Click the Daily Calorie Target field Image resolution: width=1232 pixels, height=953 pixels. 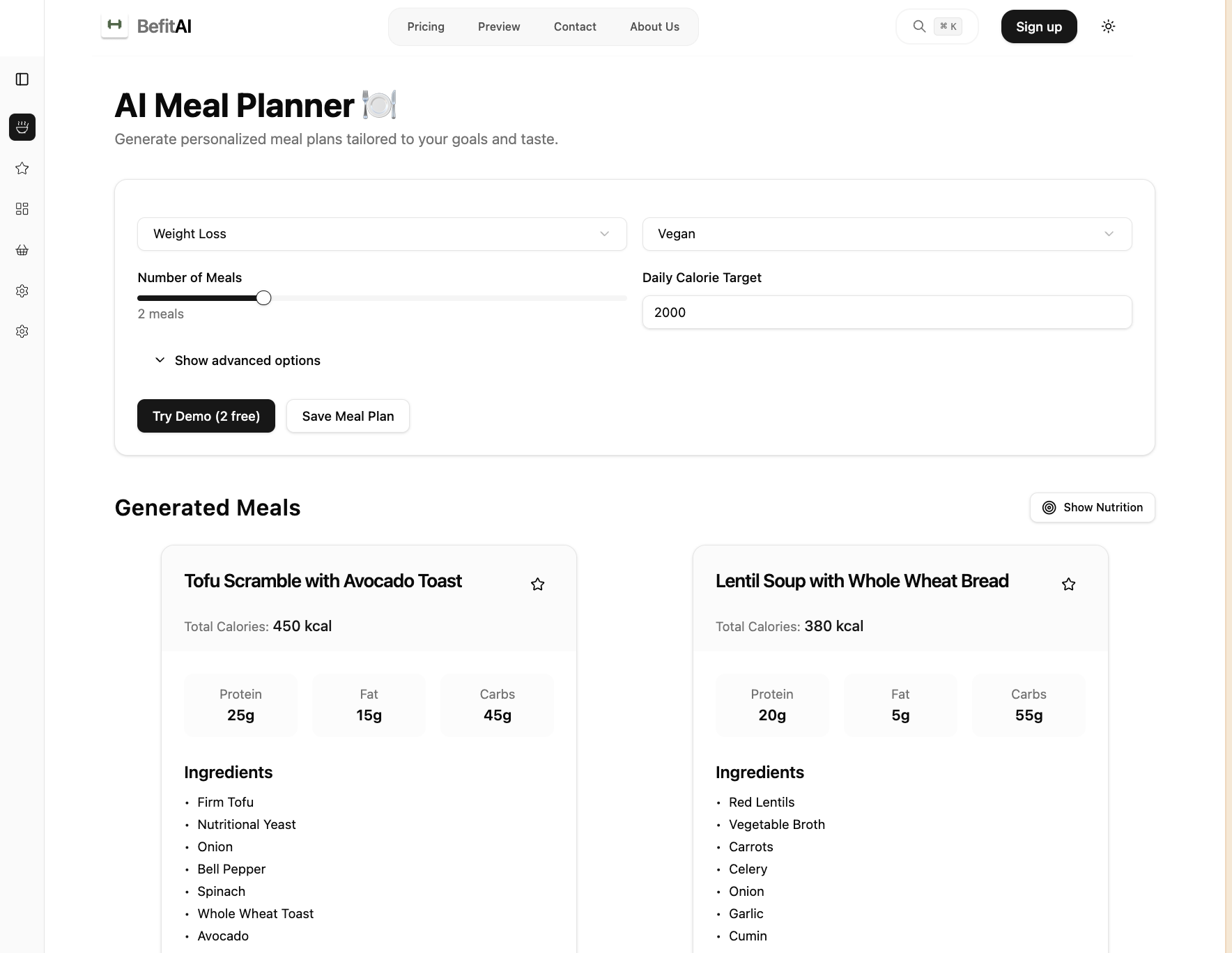pos(886,312)
